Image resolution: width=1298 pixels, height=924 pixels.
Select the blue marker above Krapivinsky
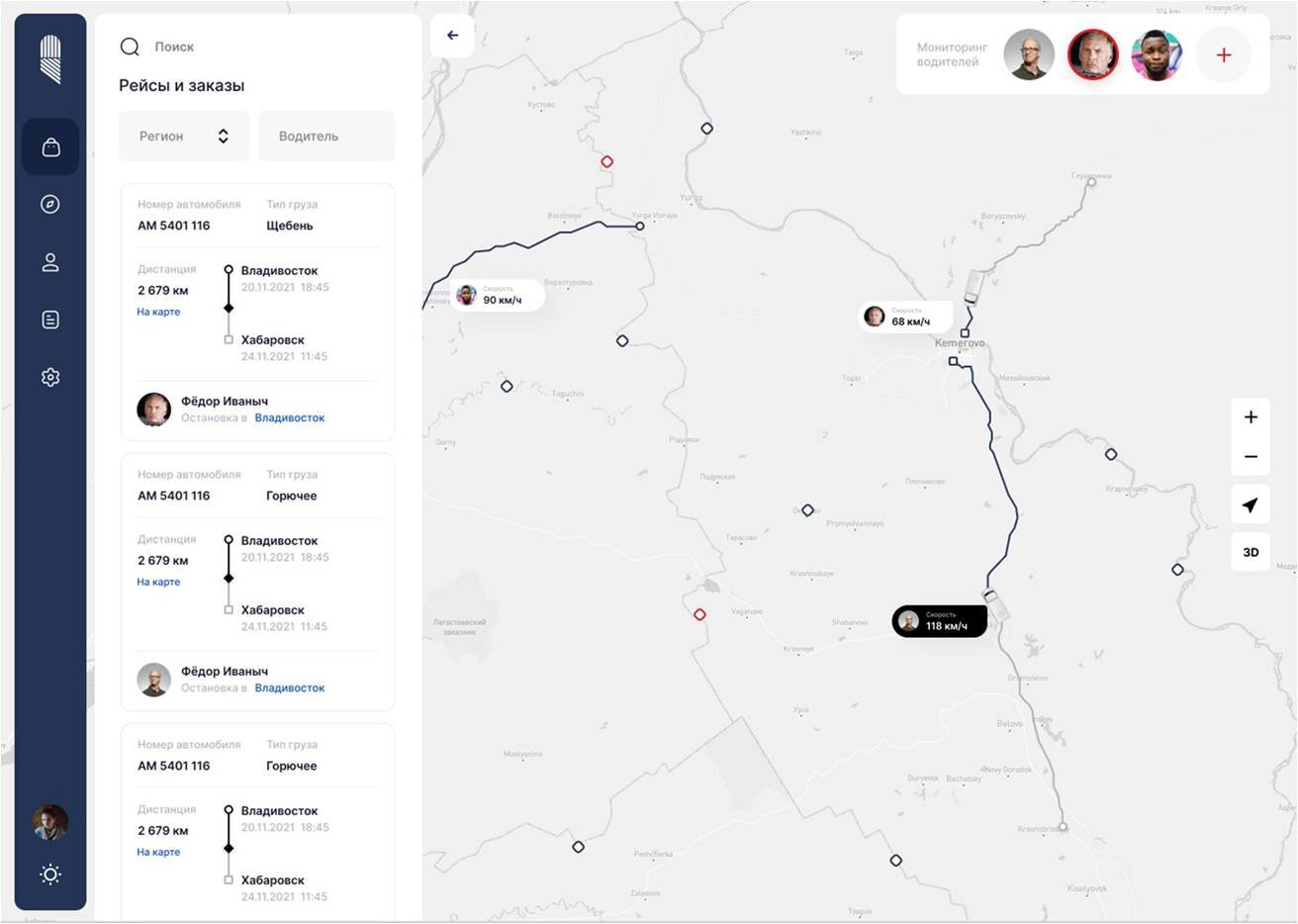tap(1111, 454)
